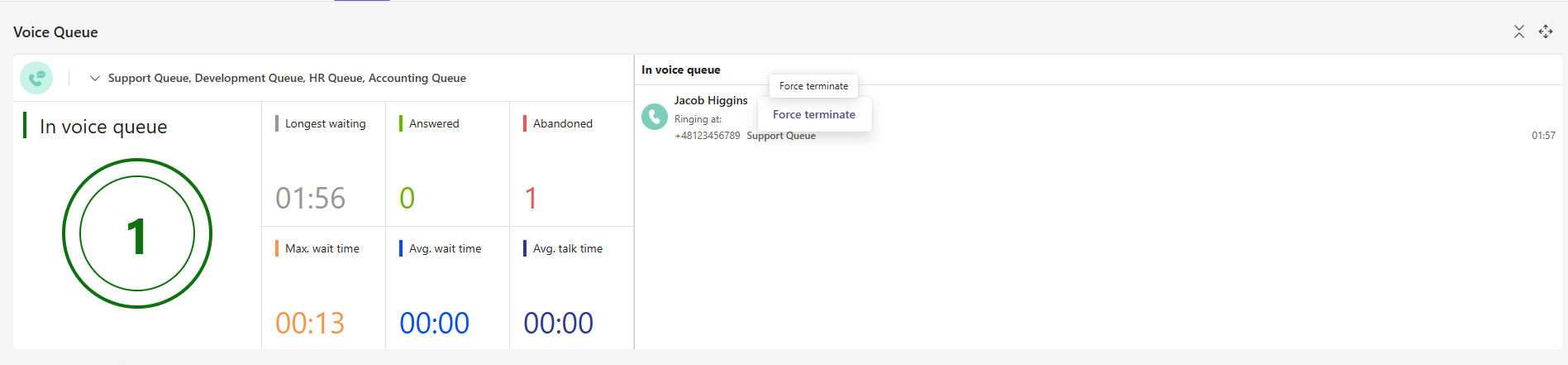Image resolution: width=1568 pixels, height=365 pixels.
Task: Click the circular queue counter showing 1
Action: pos(137,234)
